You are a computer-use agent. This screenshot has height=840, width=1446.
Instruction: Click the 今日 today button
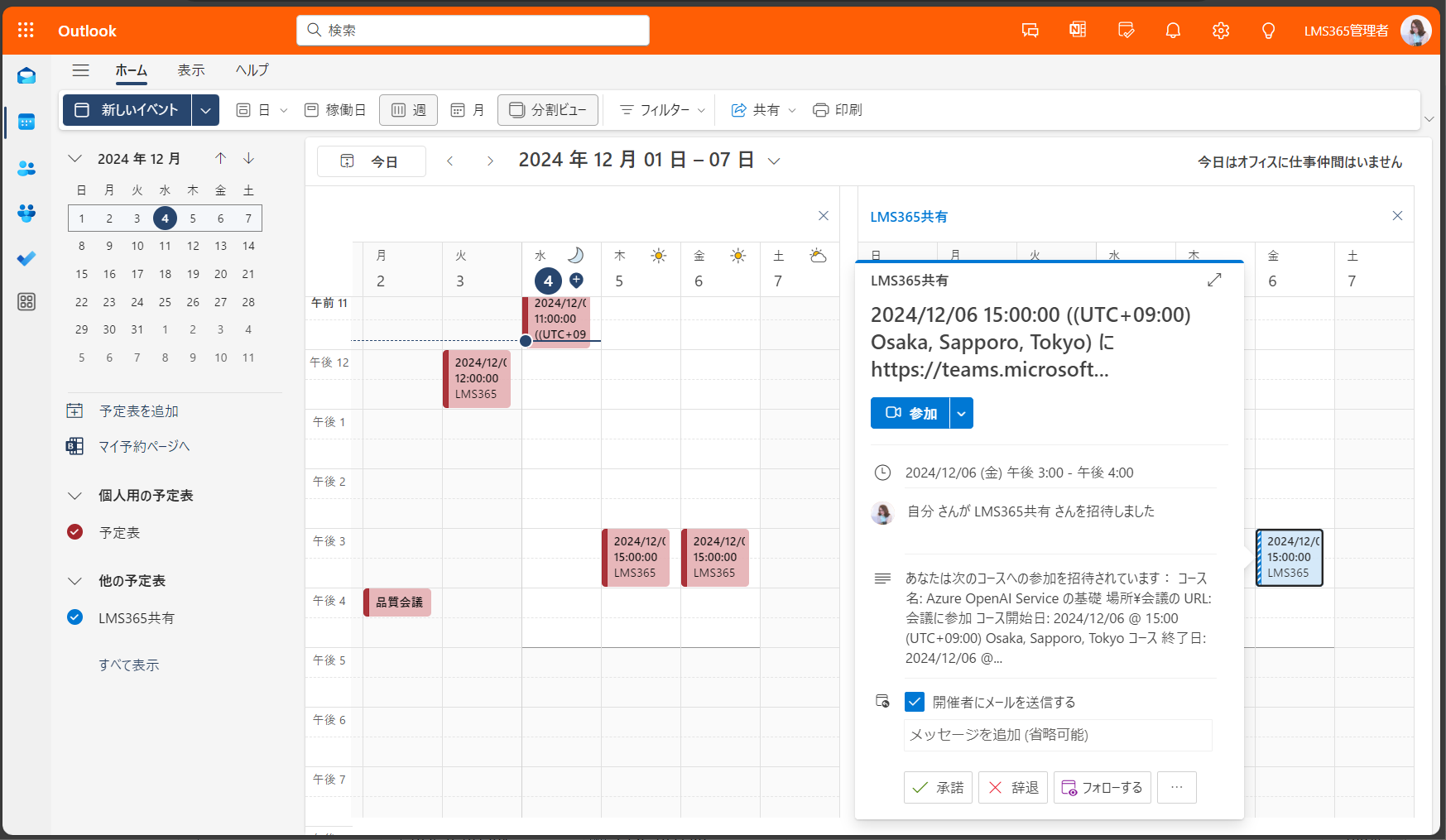(372, 161)
